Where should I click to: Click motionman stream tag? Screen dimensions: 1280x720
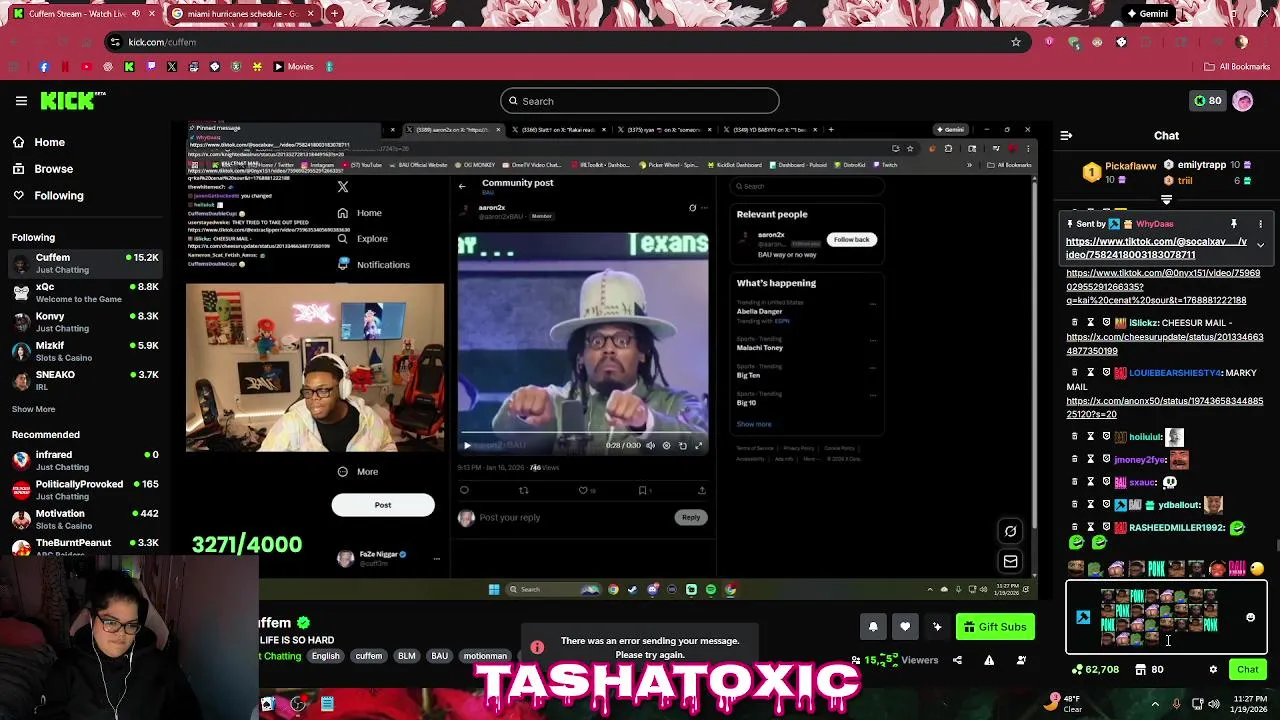tap(485, 656)
